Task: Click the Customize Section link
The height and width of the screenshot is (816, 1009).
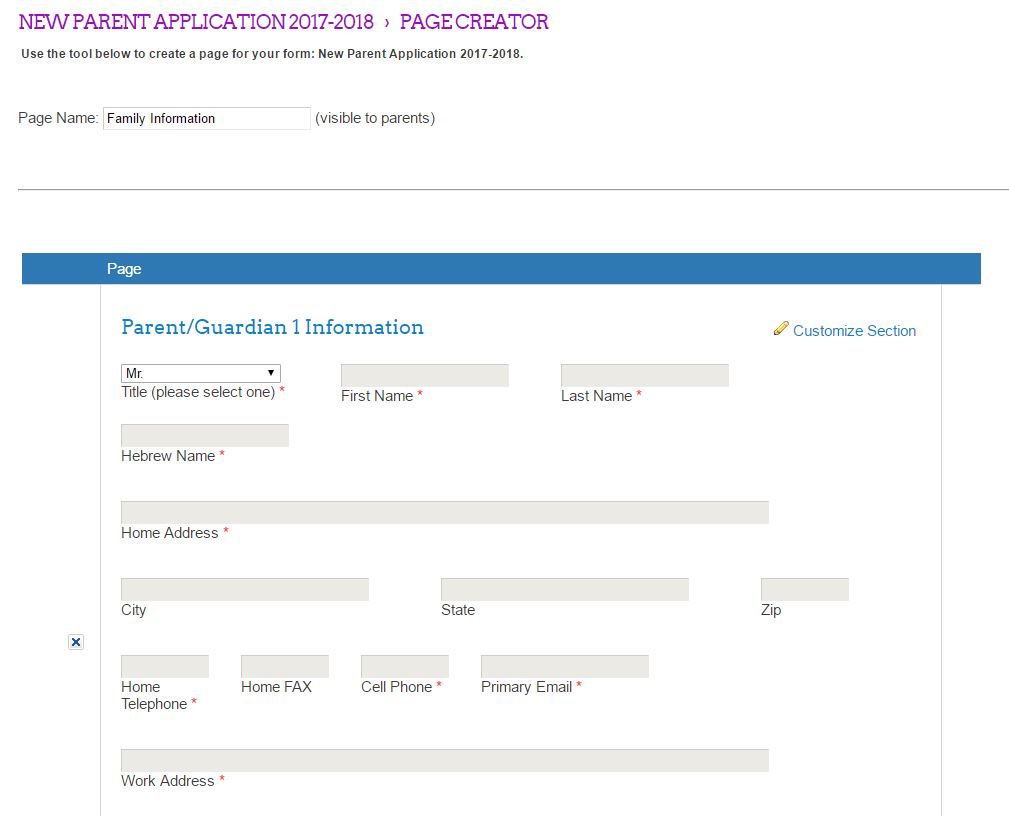Action: click(854, 331)
